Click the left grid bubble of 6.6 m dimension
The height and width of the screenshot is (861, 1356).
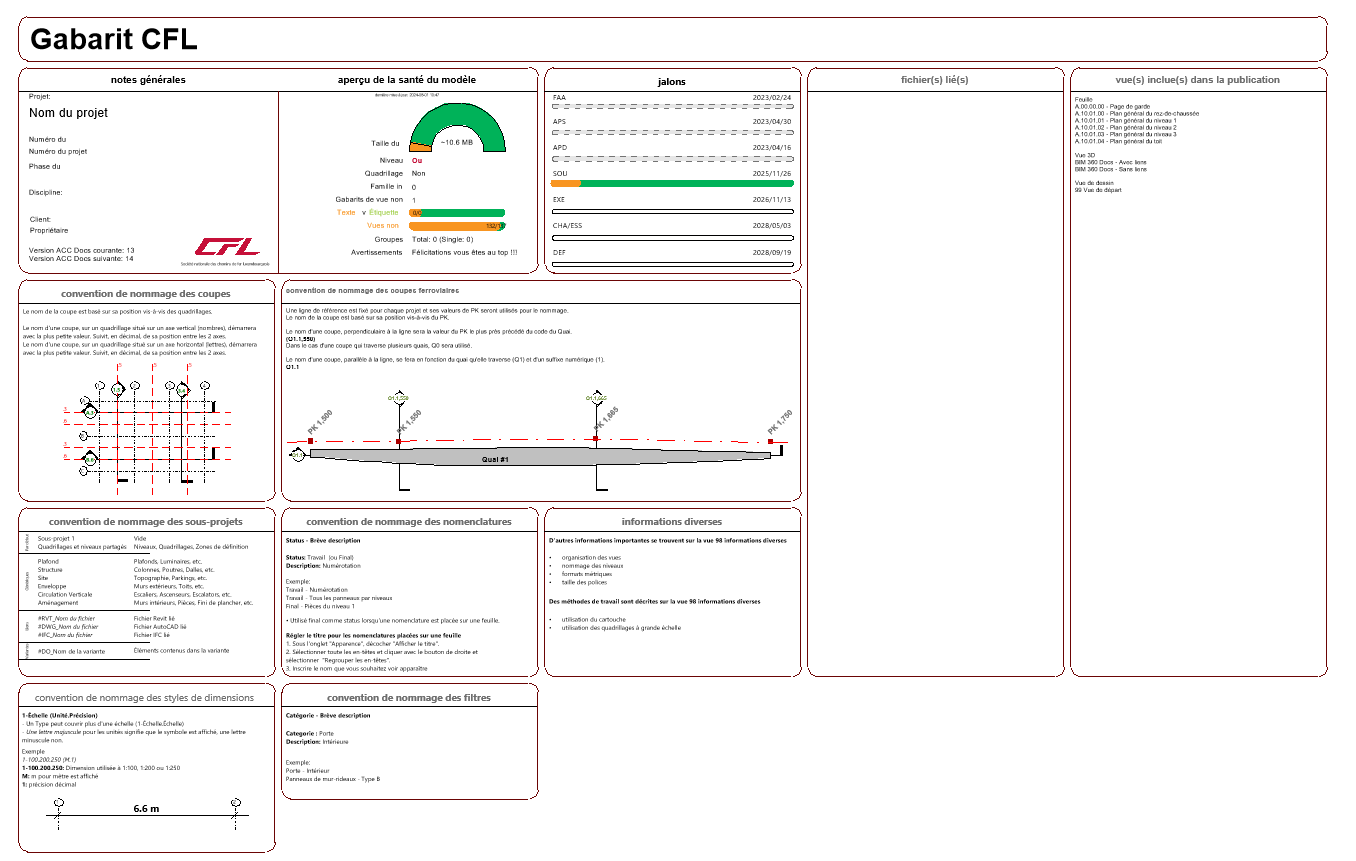(x=59, y=802)
